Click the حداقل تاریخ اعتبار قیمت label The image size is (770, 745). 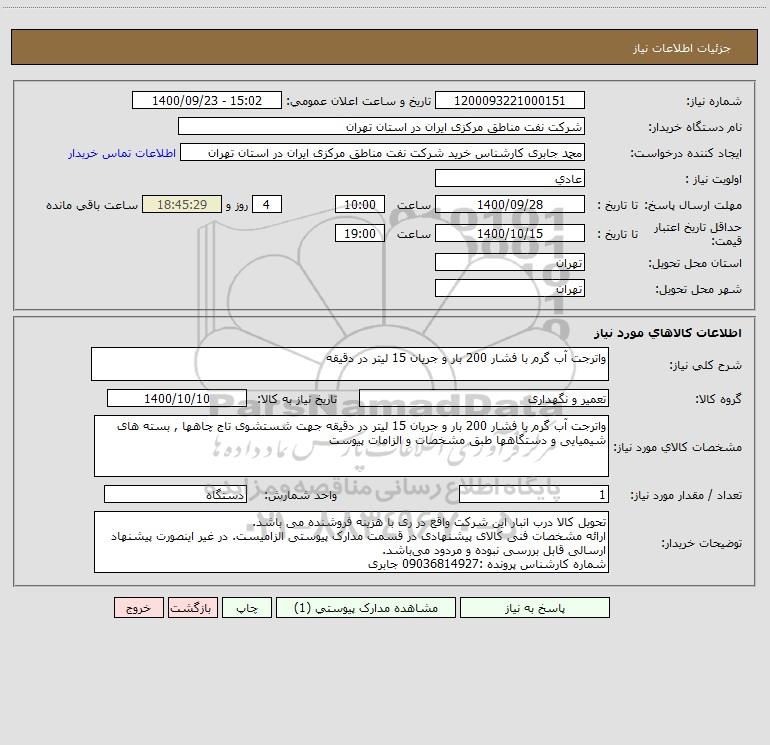(x=698, y=234)
